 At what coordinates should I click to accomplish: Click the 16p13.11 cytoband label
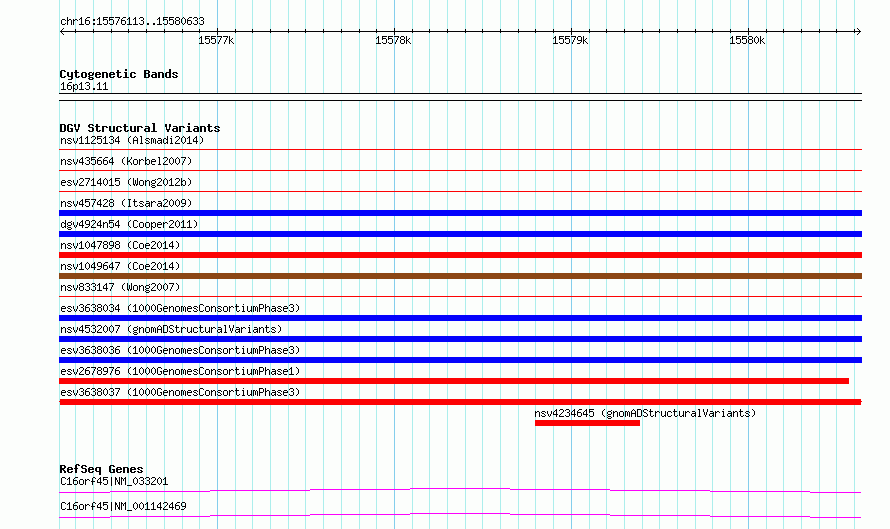pyautogui.click(x=84, y=86)
